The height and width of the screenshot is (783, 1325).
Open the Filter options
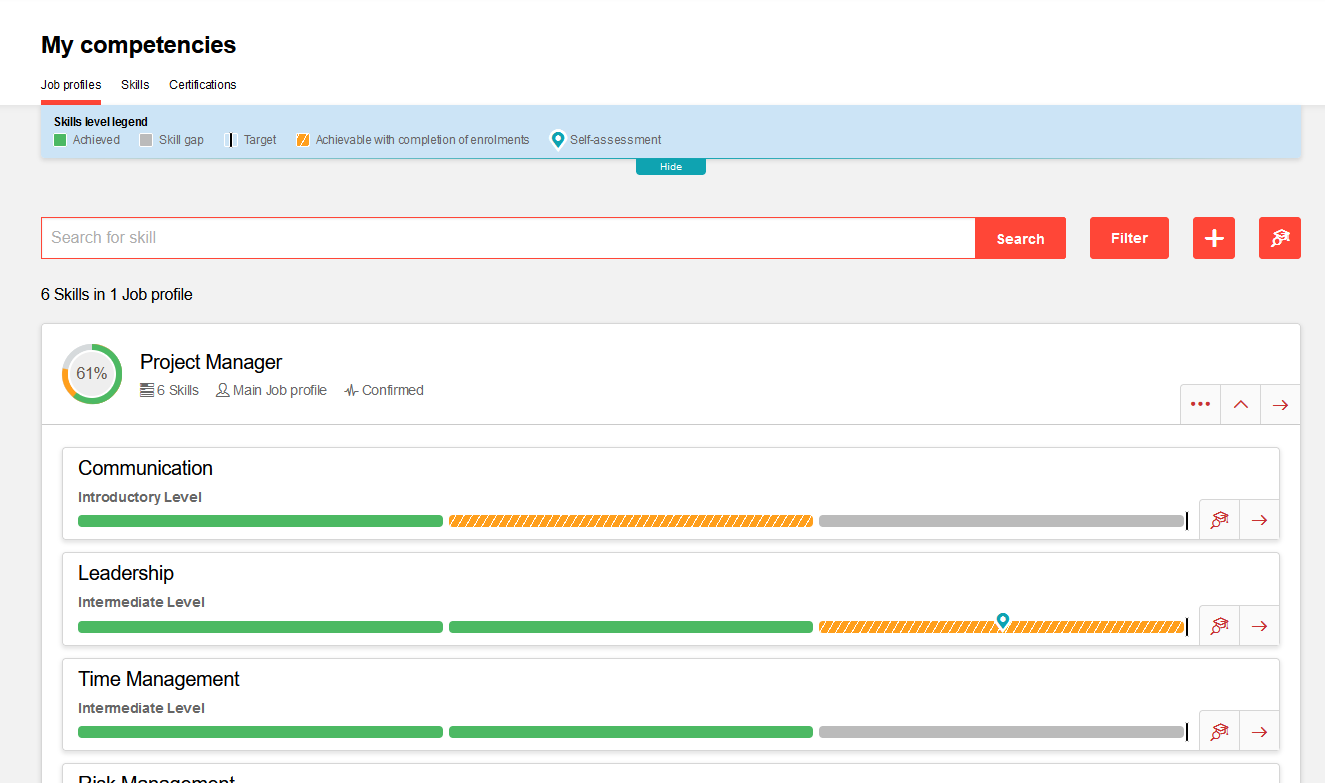(x=1129, y=238)
